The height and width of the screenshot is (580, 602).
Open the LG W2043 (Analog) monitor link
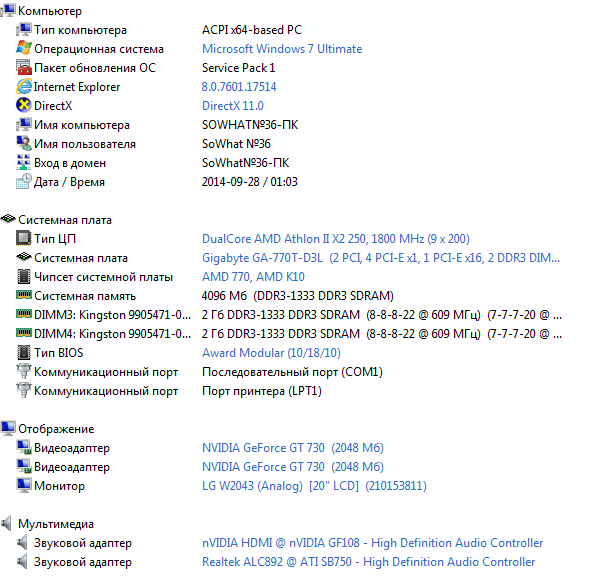(x=314, y=486)
